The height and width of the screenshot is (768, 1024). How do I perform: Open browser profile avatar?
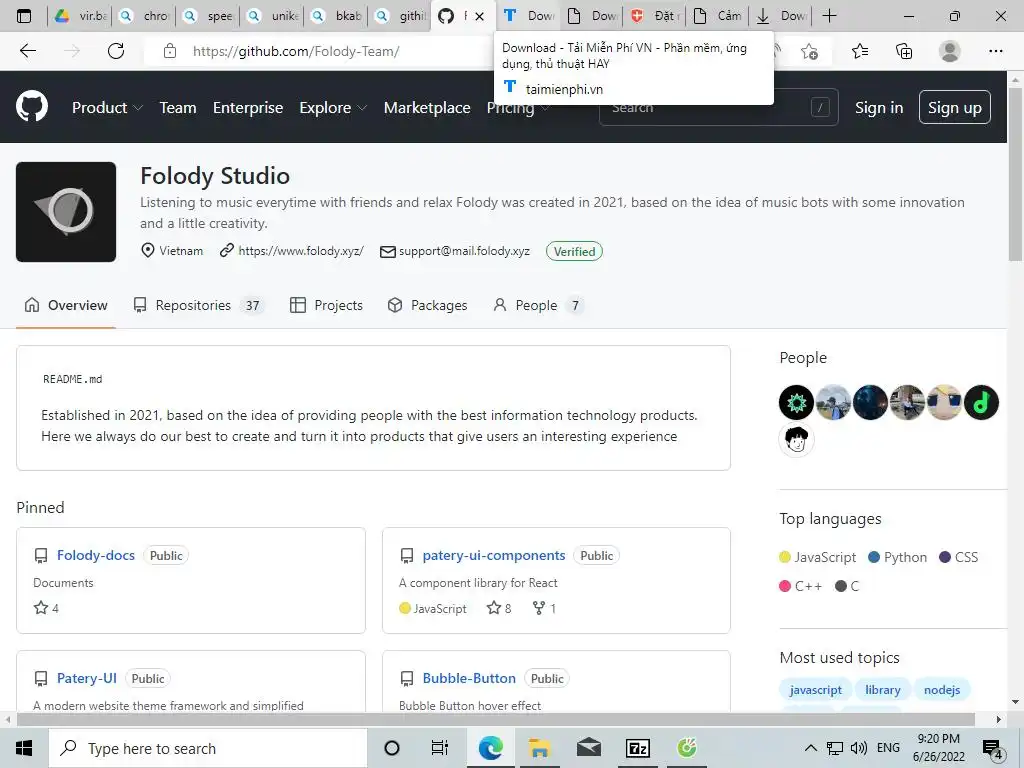(950, 51)
